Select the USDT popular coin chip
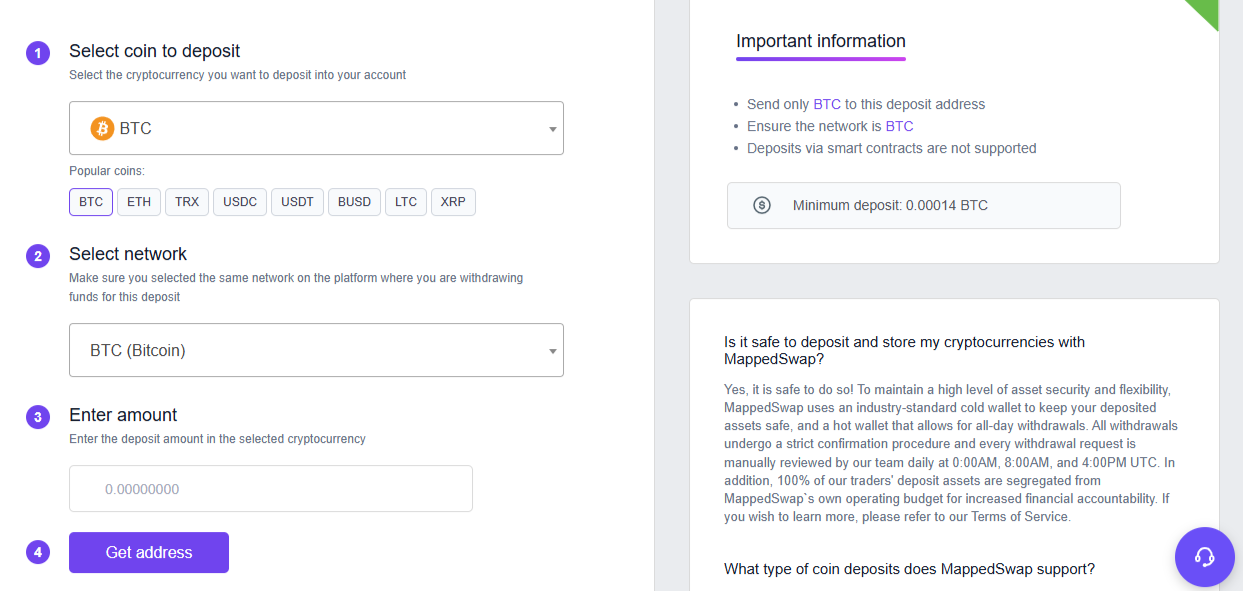This screenshot has width=1243, height=591. click(297, 202)
